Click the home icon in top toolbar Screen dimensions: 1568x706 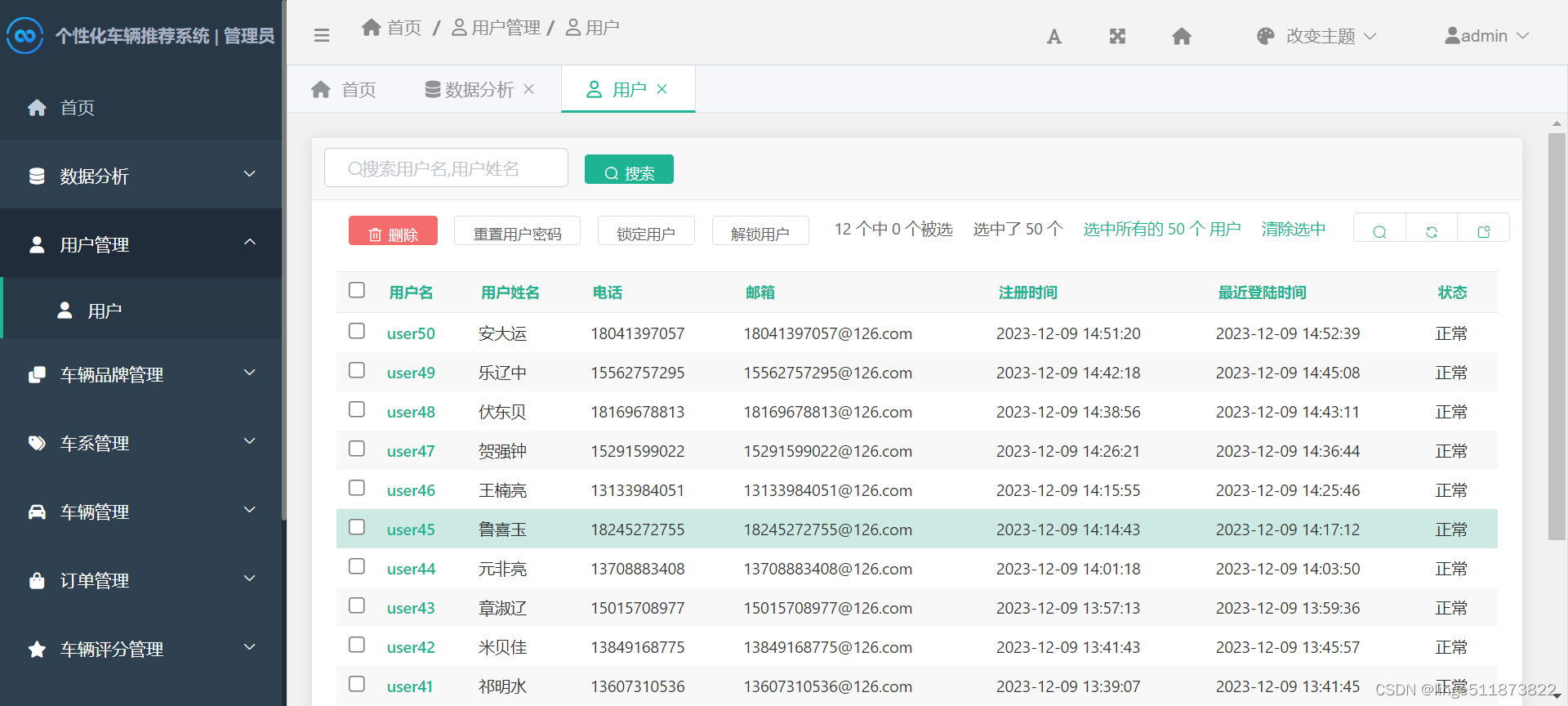tap(1182, 36)
